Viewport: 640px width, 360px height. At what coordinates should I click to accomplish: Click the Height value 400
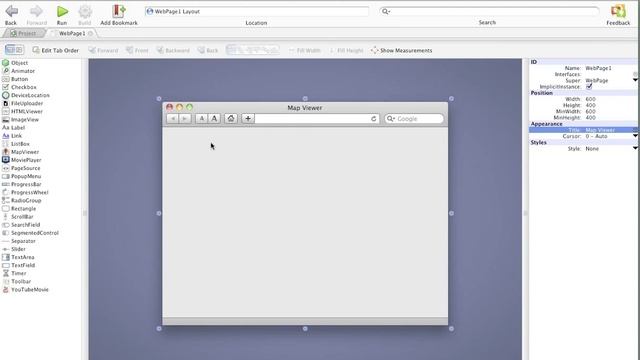click(x=591, y=105)
